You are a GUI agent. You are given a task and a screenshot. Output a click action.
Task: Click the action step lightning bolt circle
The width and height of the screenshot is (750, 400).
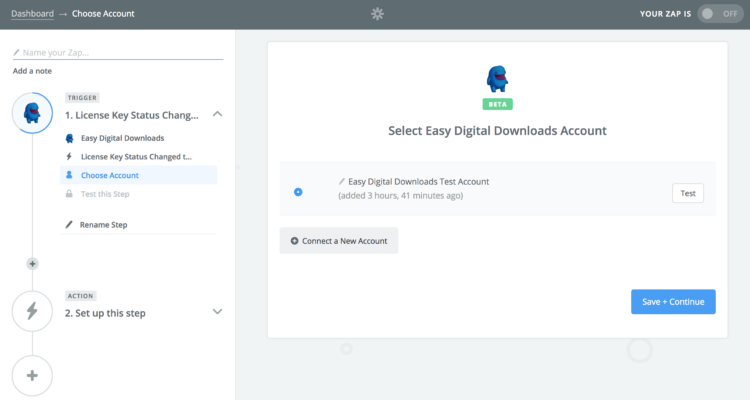(x=32, y=311)
